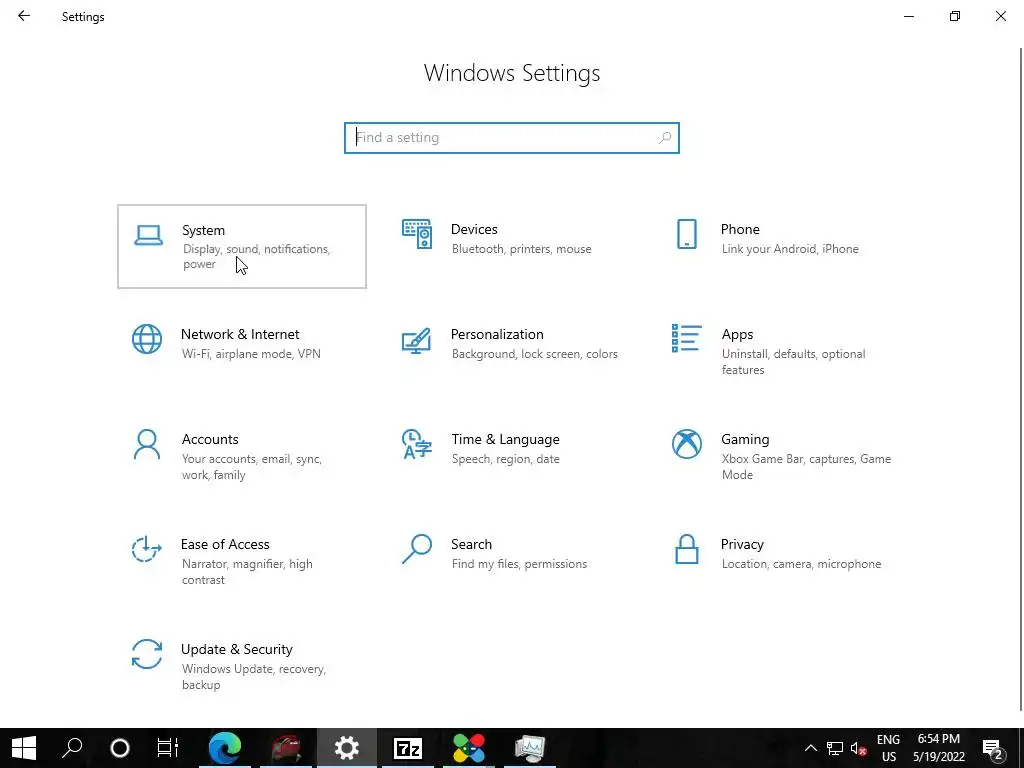
Task: Open the clock showing 6:54 PM
Action: coord(938,748)
